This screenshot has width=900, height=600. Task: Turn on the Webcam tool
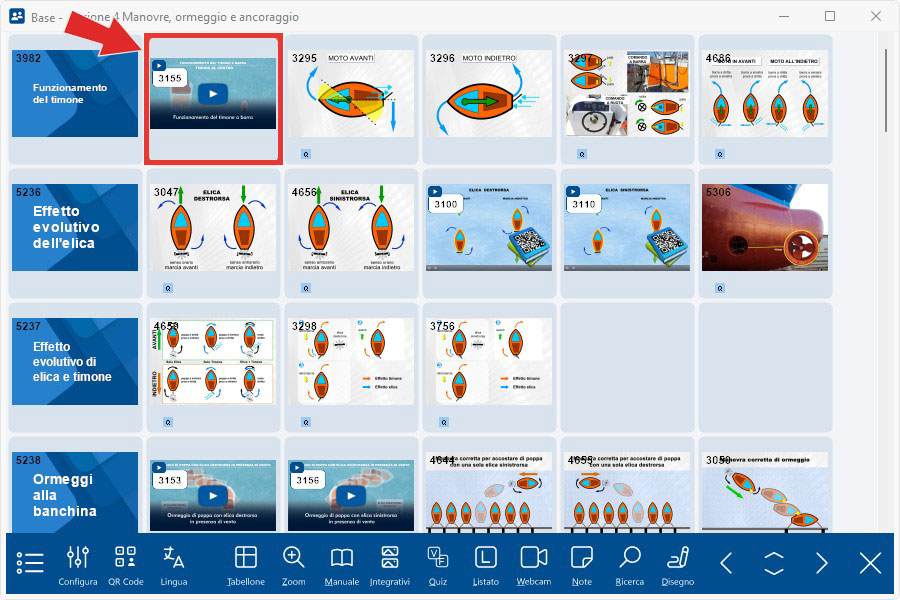[x=534, y=564]
